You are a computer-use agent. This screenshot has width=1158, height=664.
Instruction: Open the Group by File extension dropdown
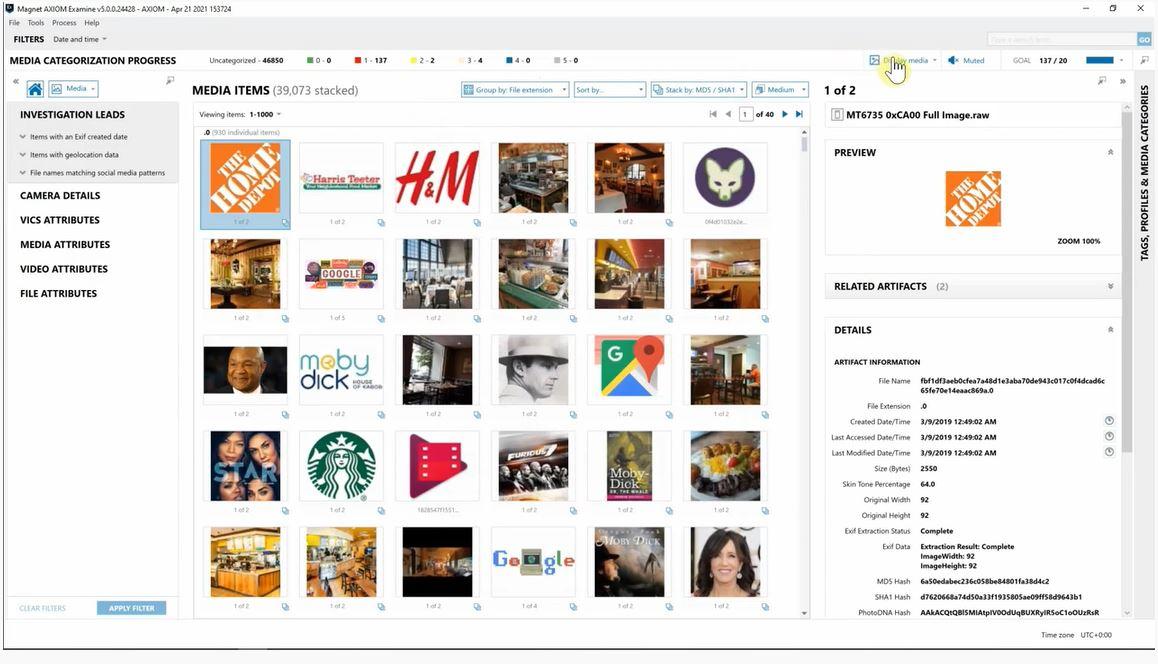(x=515, y=89)
